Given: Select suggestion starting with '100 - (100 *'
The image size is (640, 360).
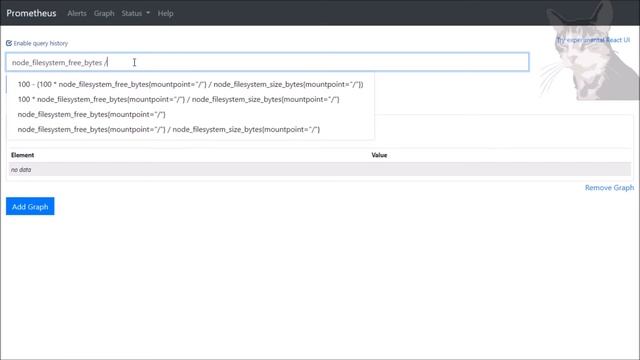Looking at the screenshot, I should tap(190, 84).
